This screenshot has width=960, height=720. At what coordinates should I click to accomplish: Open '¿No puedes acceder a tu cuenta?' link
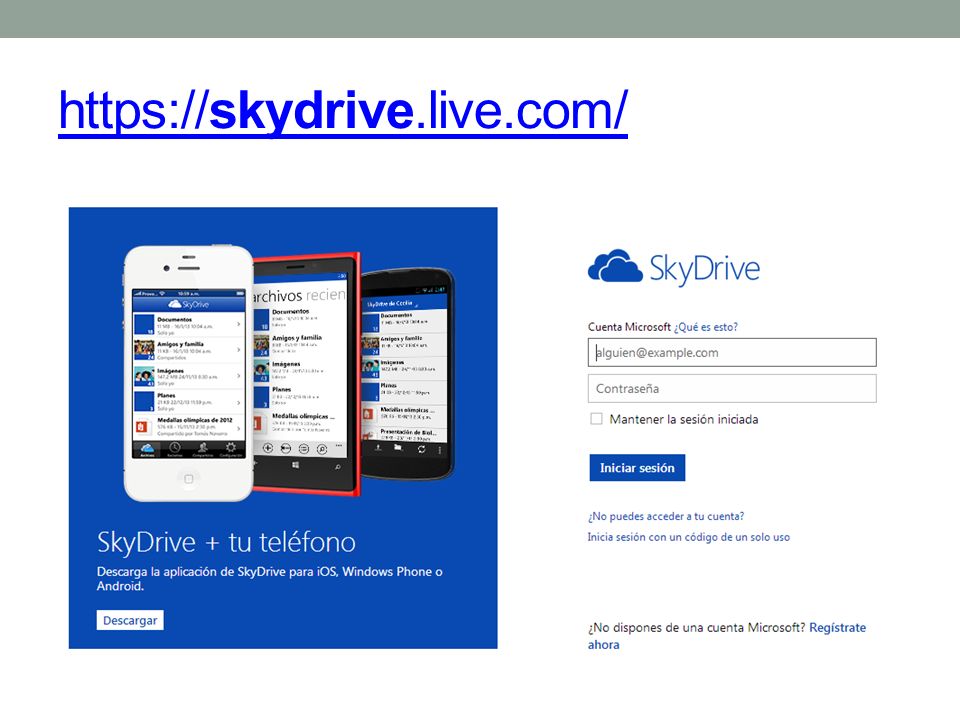pos(666,516)
